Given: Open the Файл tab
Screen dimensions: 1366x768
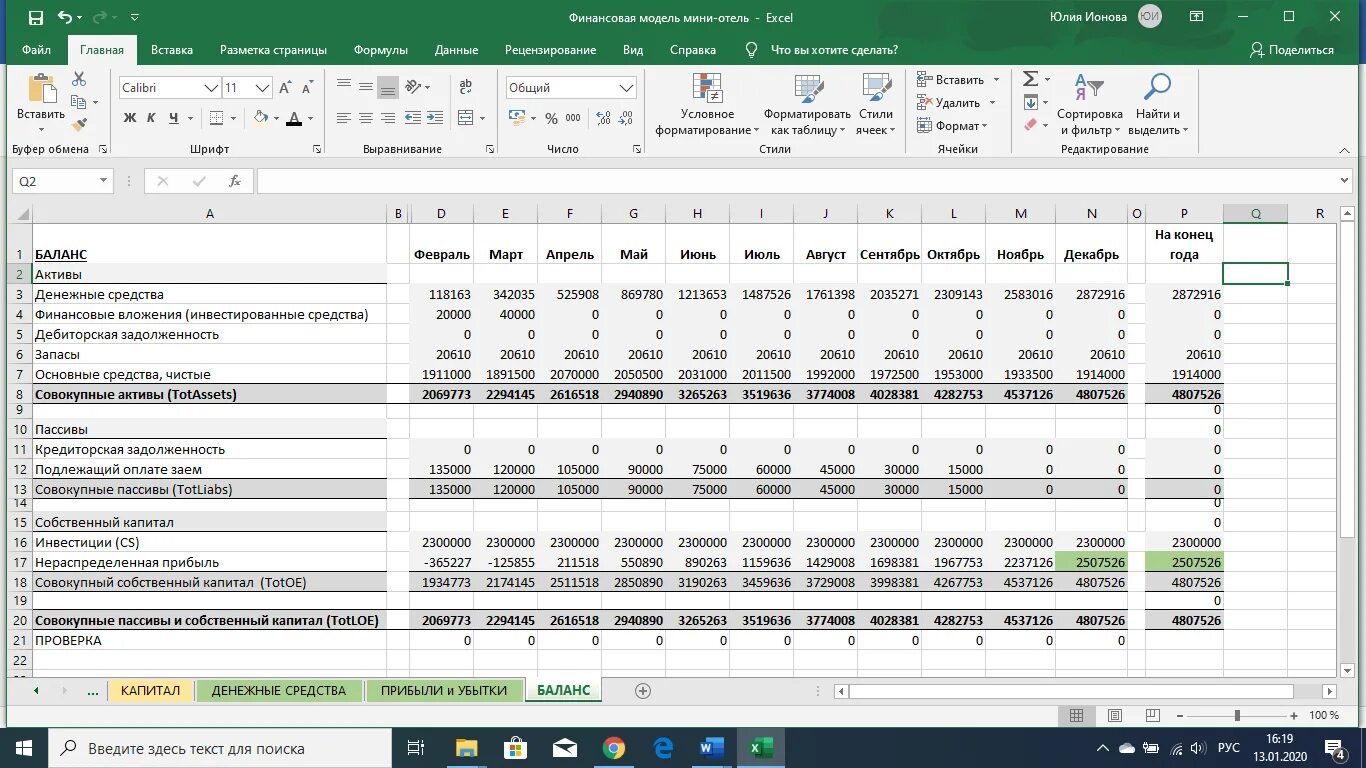Looking at the screenshot, I should [36, 50].
